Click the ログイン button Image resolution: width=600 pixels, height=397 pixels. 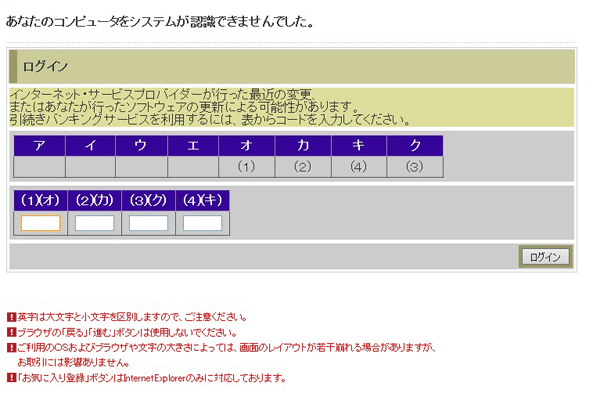pos(545,257)
